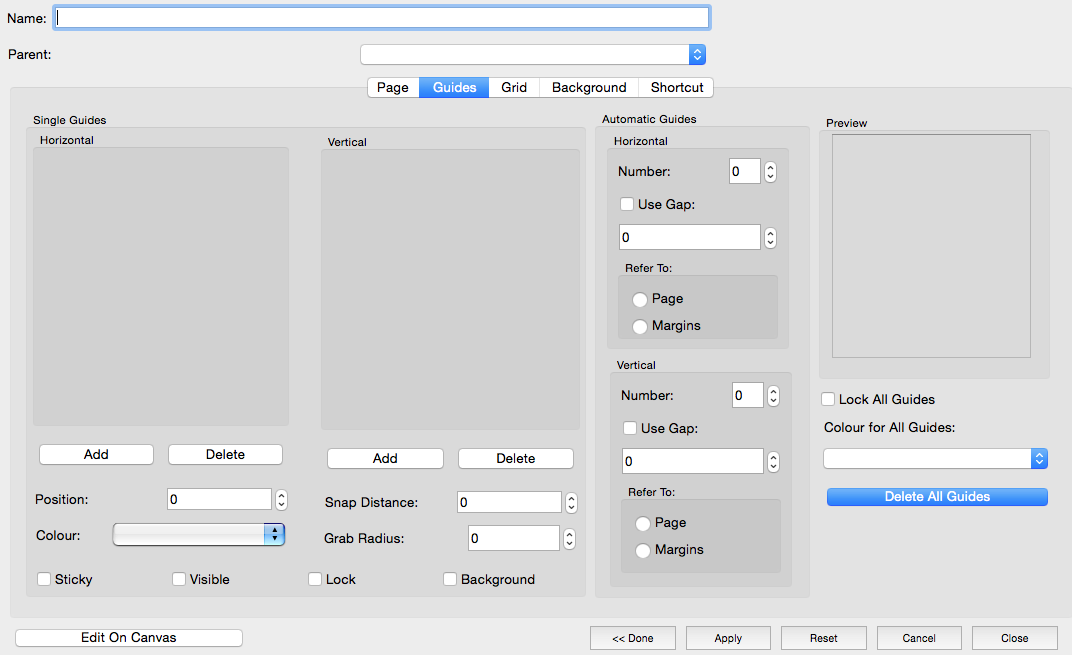Check Lock All Guides
The height and width of the screenshot is (655, 1072).
pos(828,399)
